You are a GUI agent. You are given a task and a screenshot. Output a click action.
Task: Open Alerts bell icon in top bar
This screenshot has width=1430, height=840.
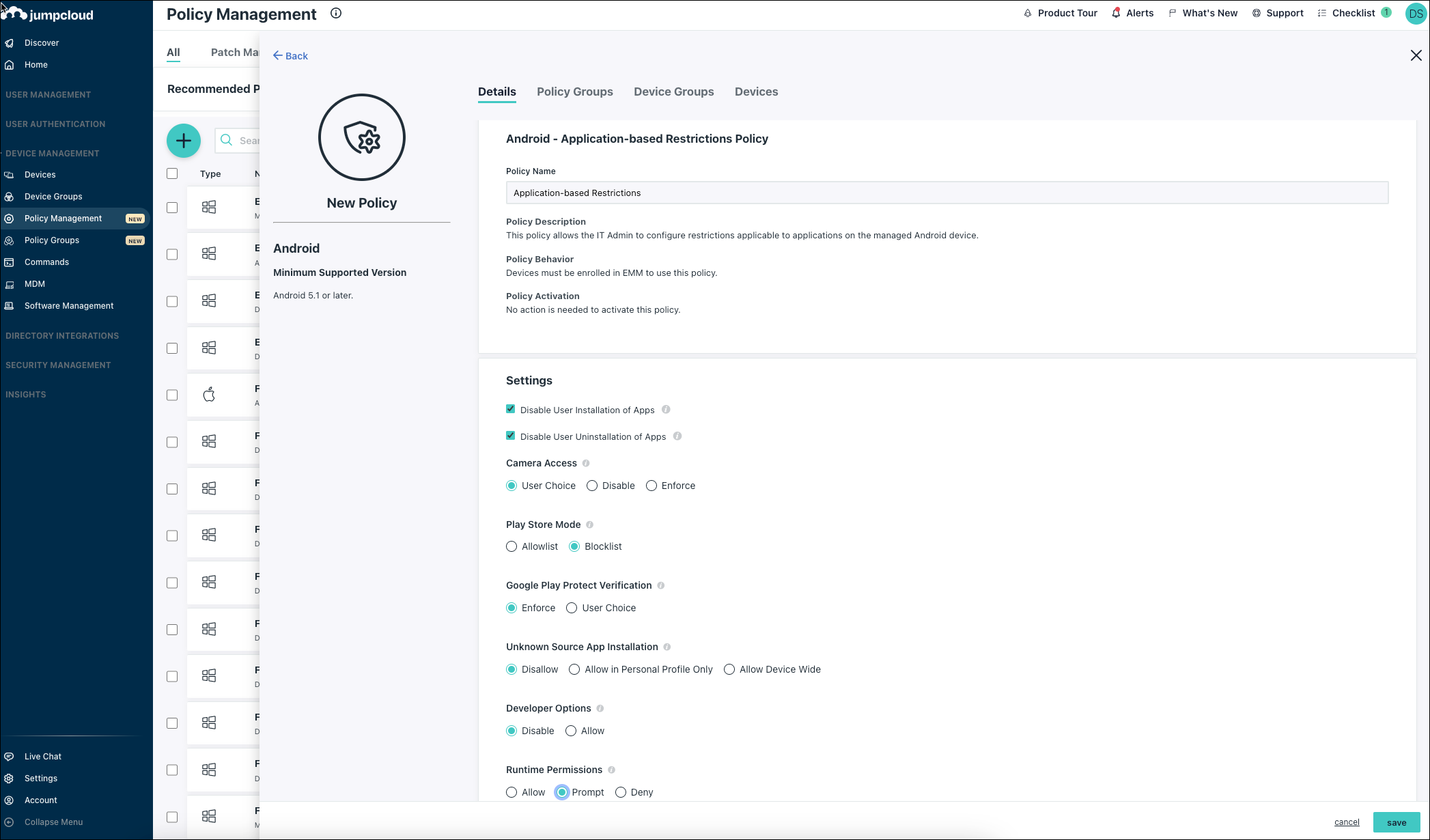click(x=1116, y=13)
